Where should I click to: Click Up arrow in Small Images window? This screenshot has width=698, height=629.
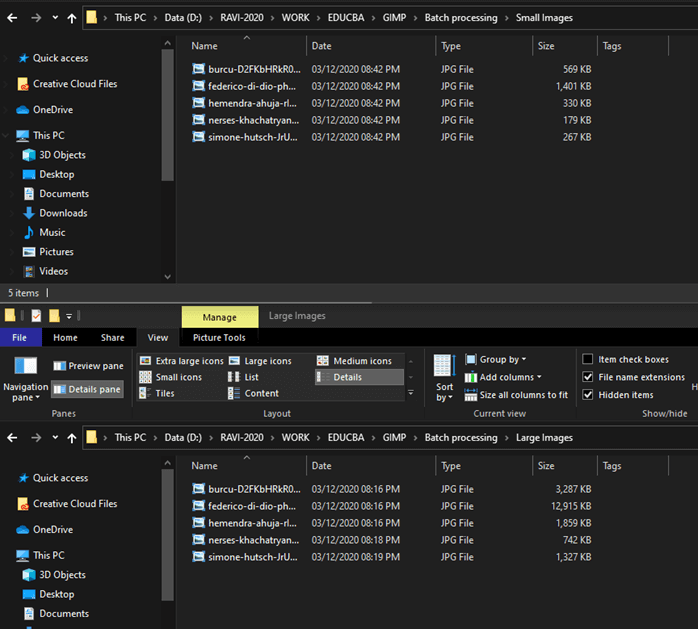(x=71, y=18)
